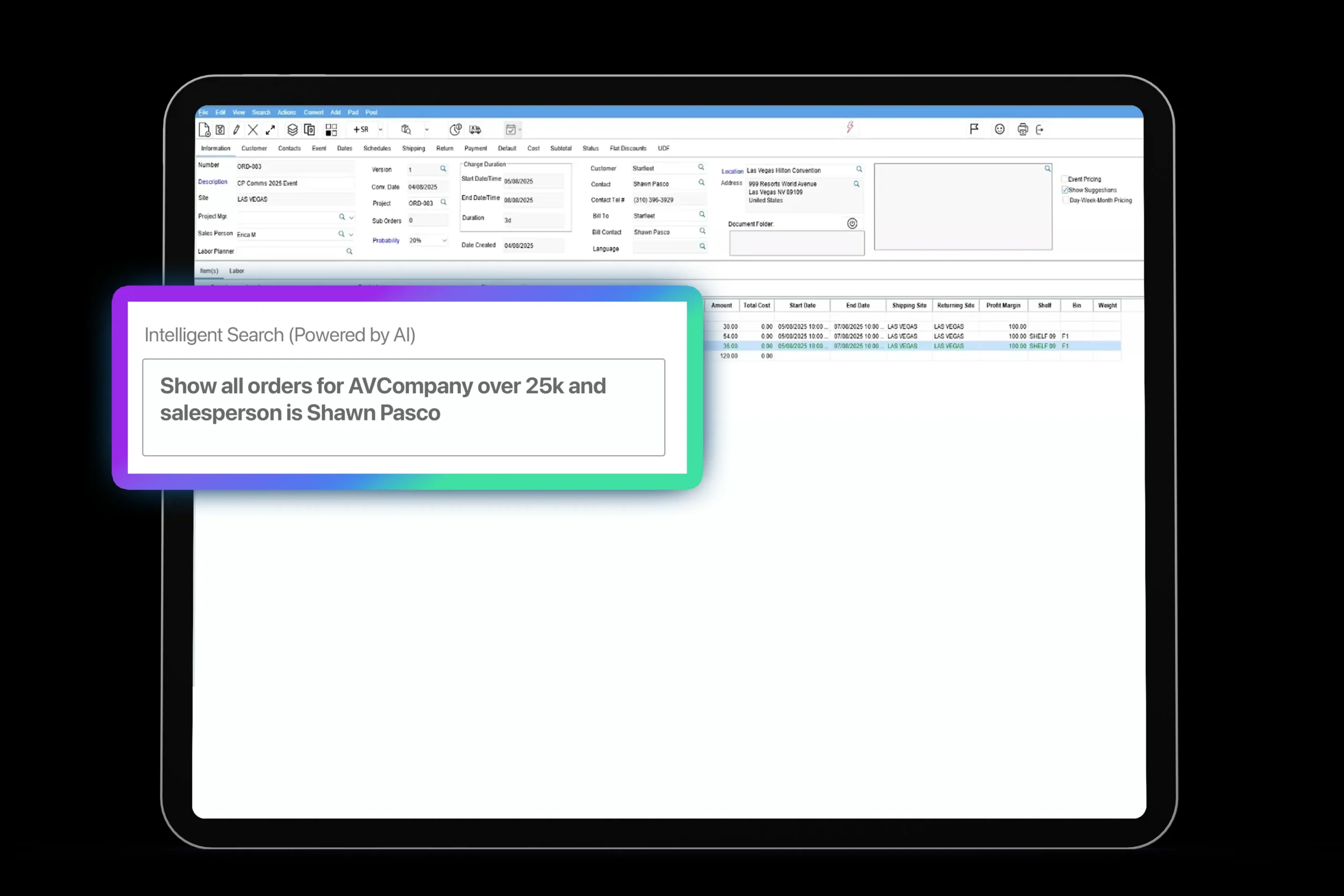Expand the Sales Person dropdown arrow
The image size is (1344, 896).
tap(351, 234)
